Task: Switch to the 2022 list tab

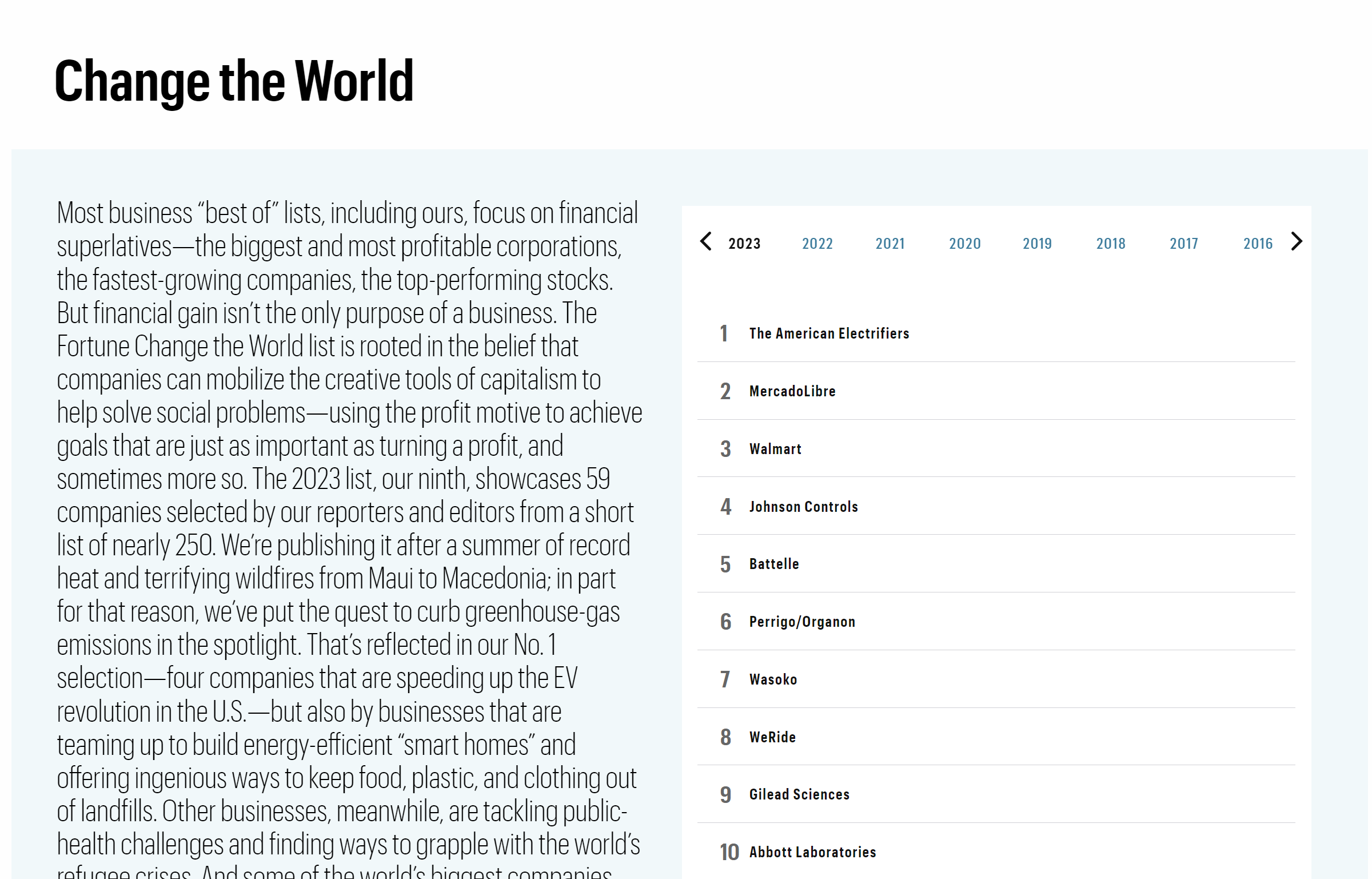Action: (x=817, y=244)
